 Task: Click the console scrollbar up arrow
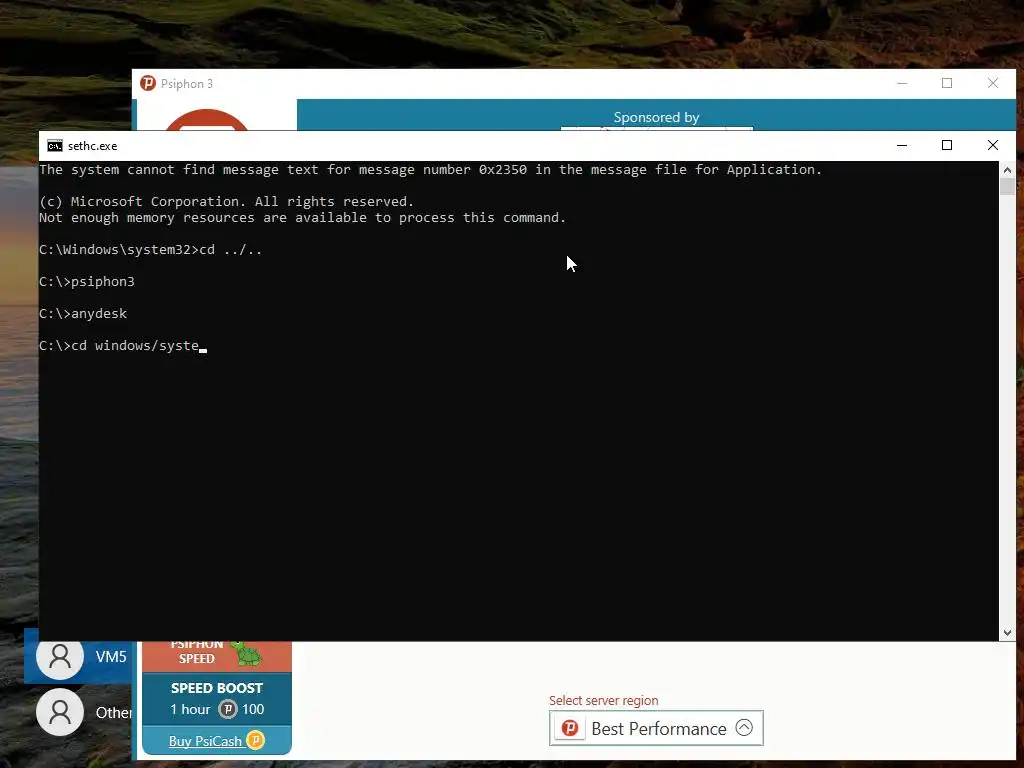[1007, 170]
